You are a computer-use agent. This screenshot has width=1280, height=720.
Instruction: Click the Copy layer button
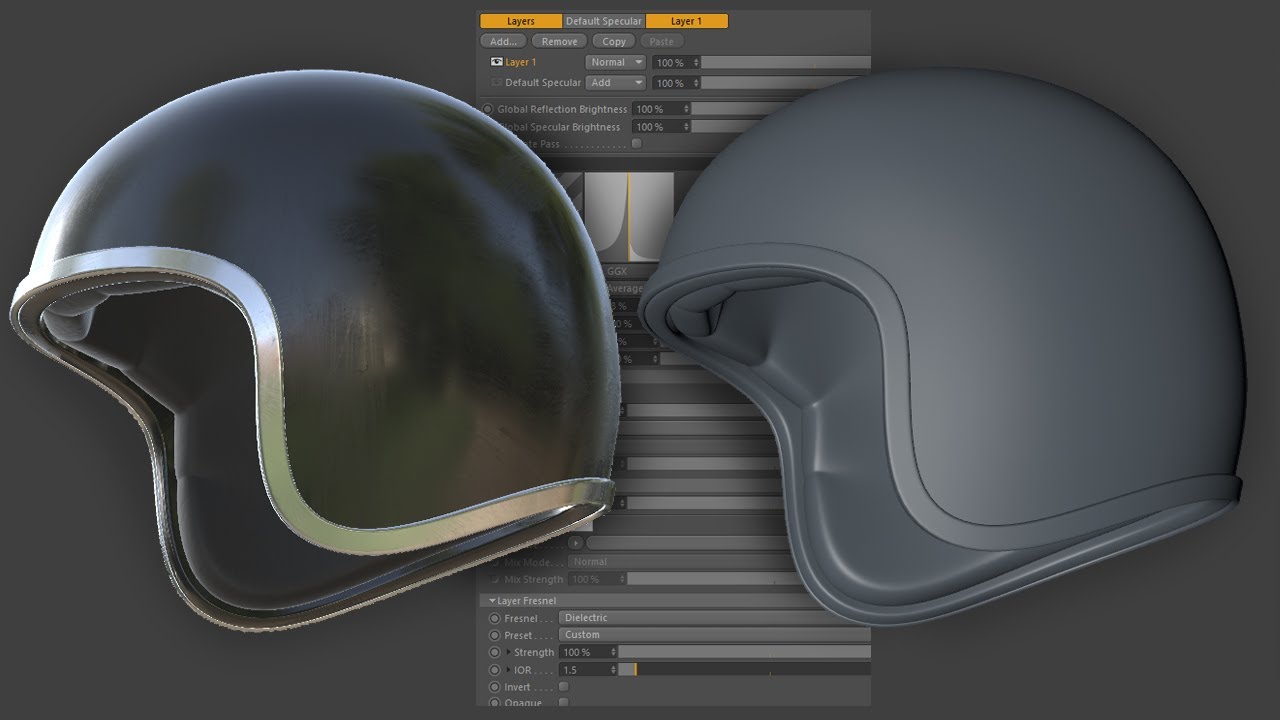tap(614, 41)
